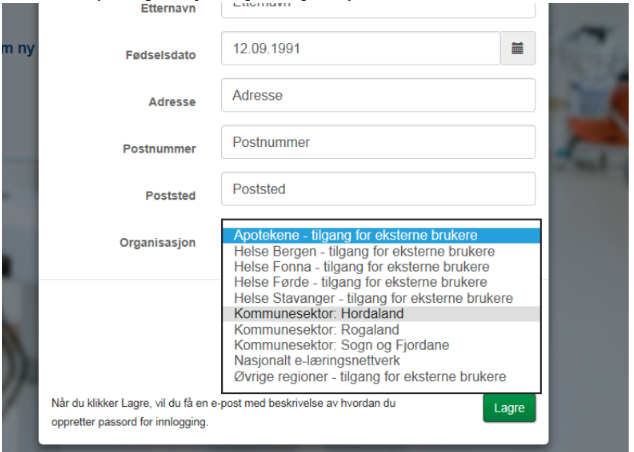Click the Poststed label text

pyautogui.click(x=171, y=196)
